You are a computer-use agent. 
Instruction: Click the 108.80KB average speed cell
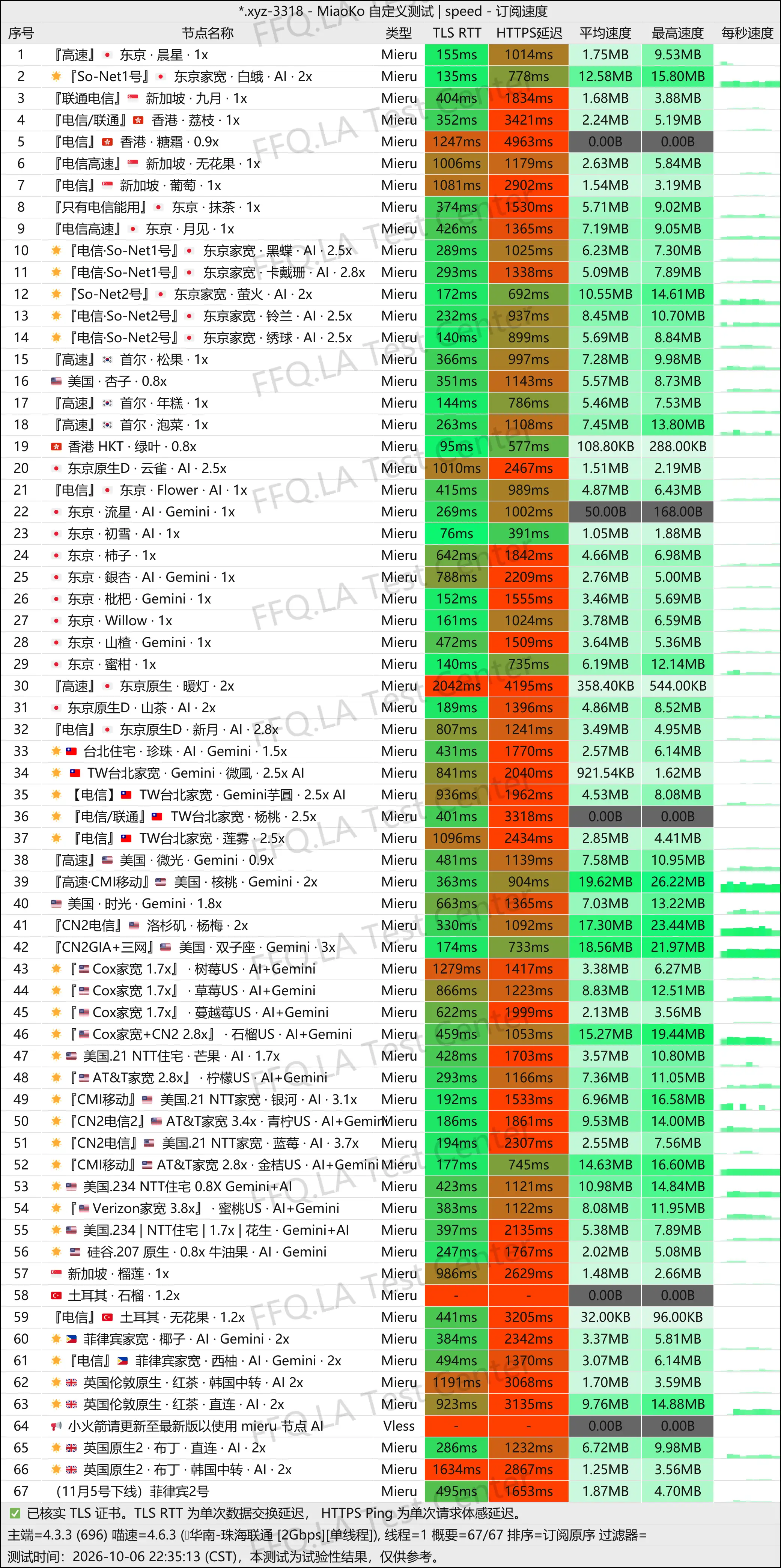(x=605, y=447)
